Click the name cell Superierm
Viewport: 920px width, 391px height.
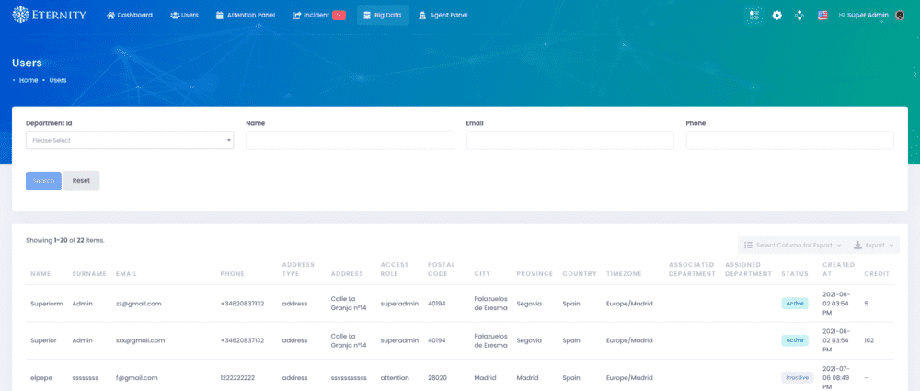46,304
